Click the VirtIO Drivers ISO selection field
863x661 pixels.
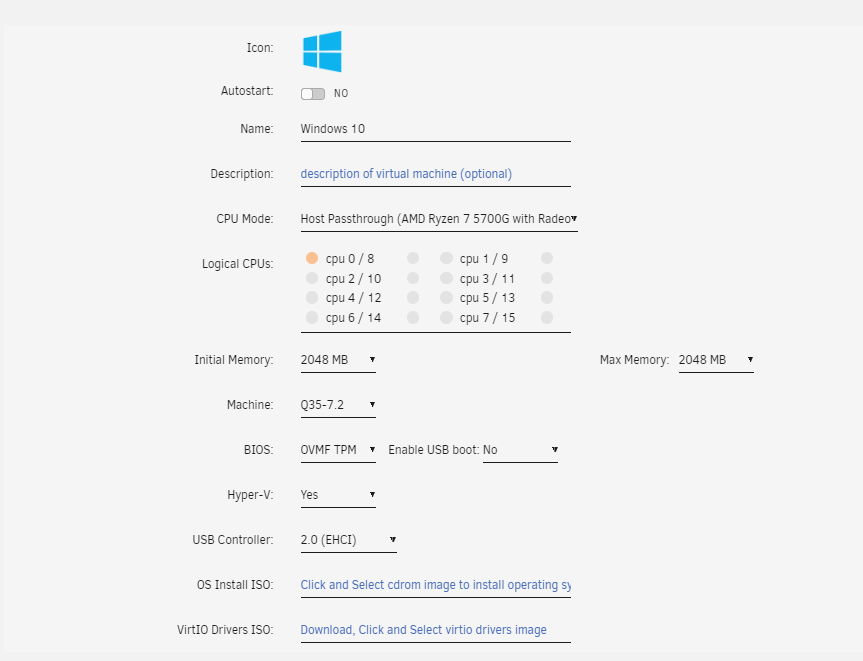tap(435, 630)
